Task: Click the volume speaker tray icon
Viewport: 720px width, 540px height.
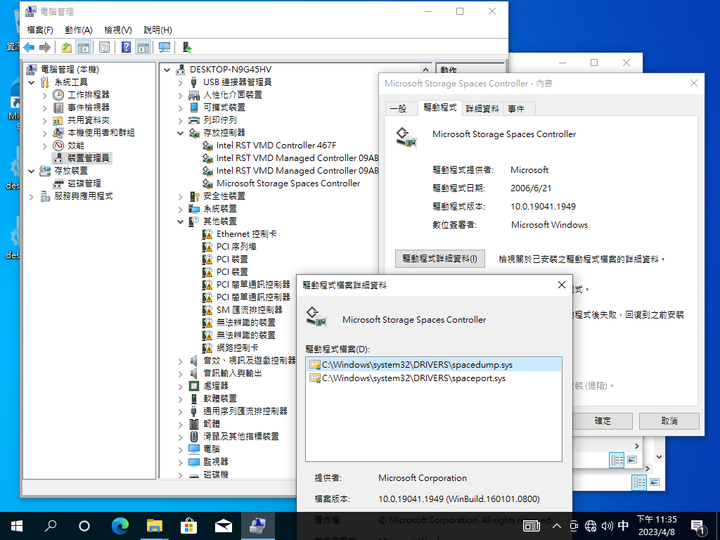Action: (x=607, y=526)
